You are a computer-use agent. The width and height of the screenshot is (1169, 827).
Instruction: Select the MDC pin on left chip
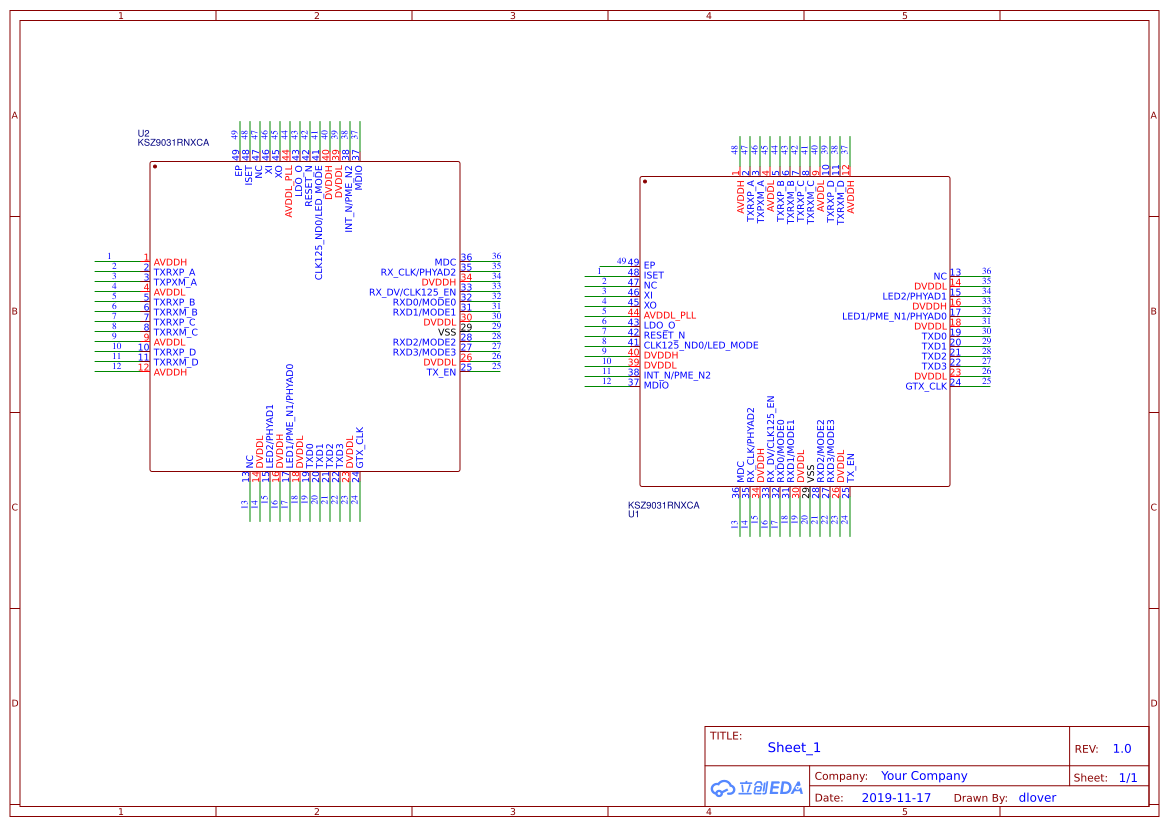point(445,262)
